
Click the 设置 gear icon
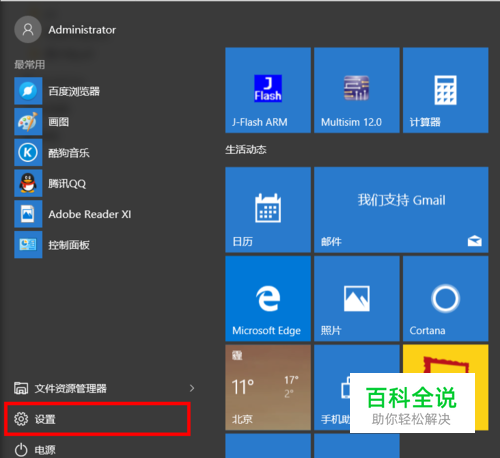21,419
